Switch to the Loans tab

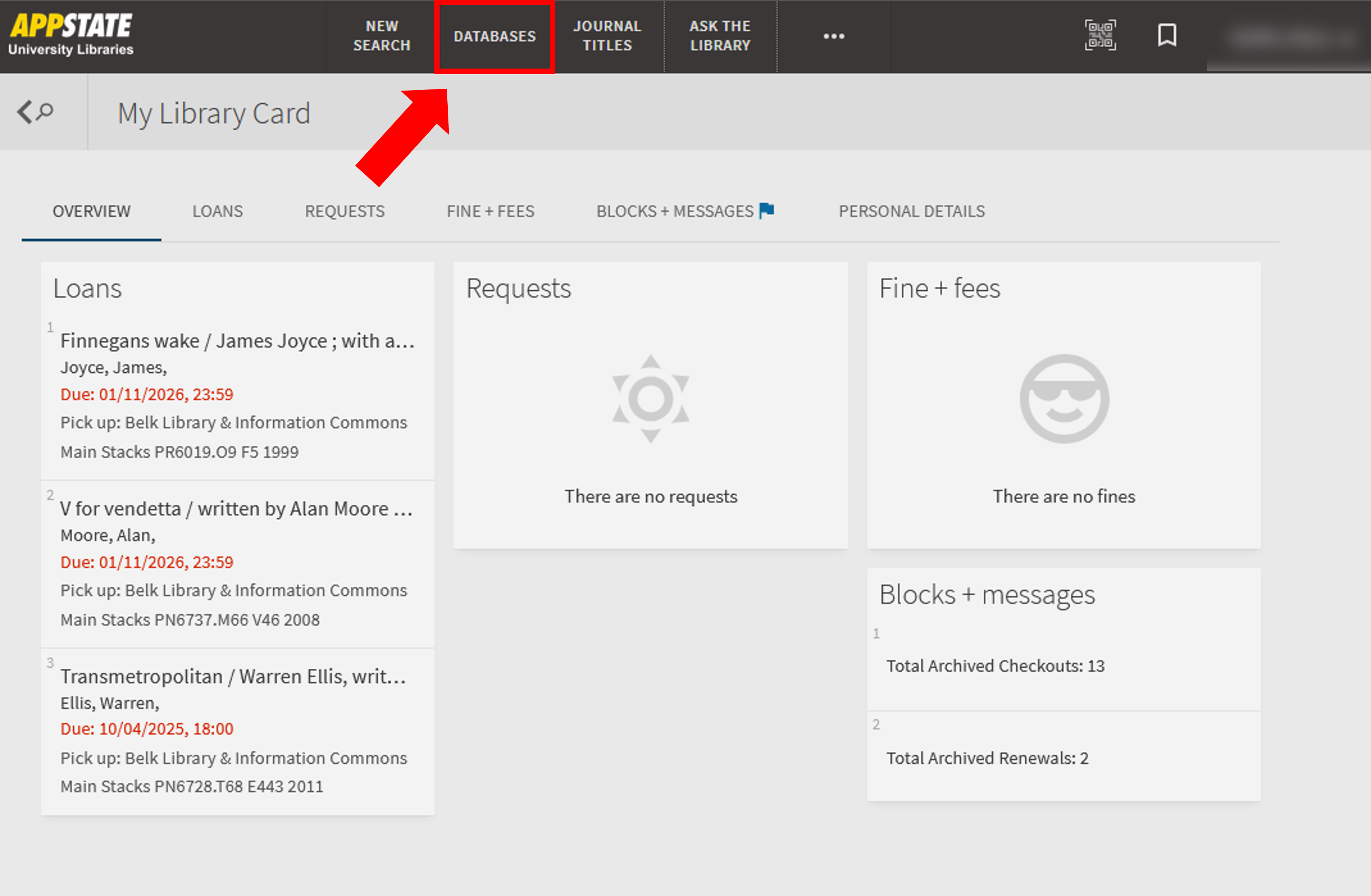coord(217,211)
